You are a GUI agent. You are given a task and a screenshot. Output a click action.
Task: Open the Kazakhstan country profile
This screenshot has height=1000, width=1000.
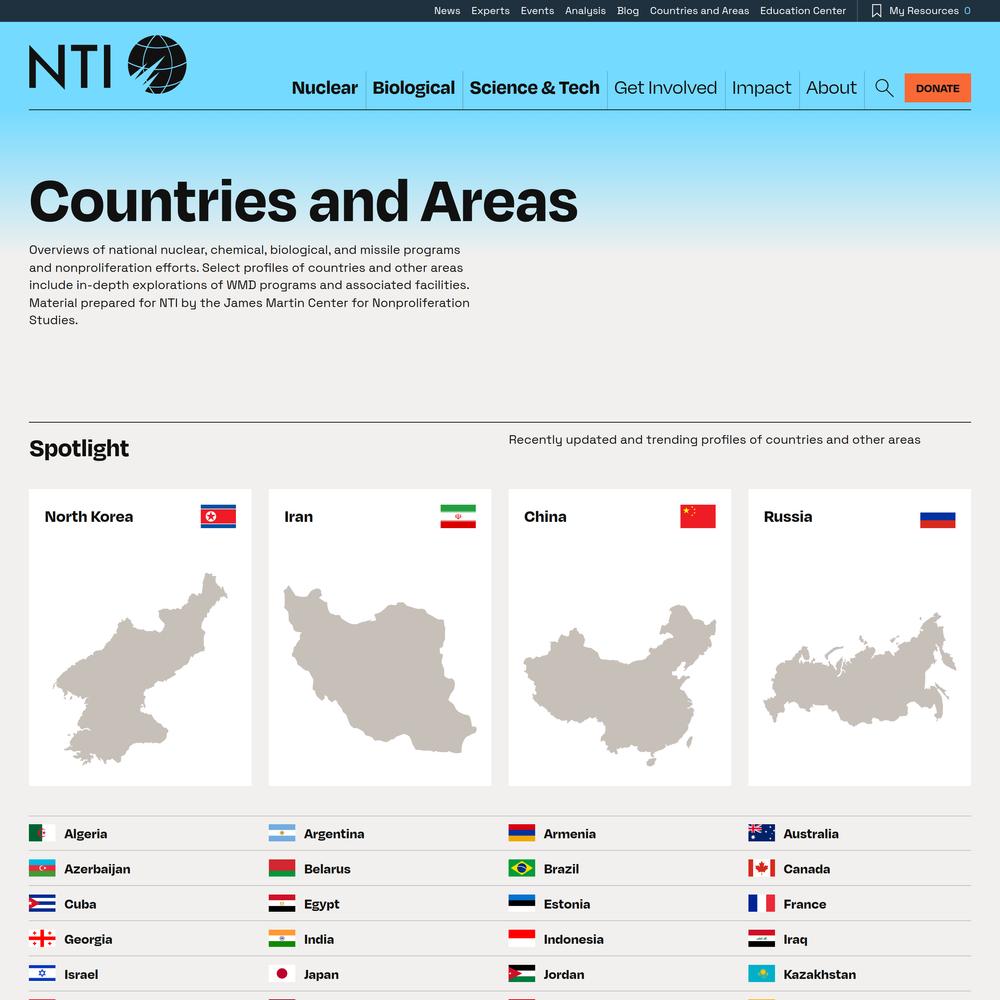click(820, 974)
